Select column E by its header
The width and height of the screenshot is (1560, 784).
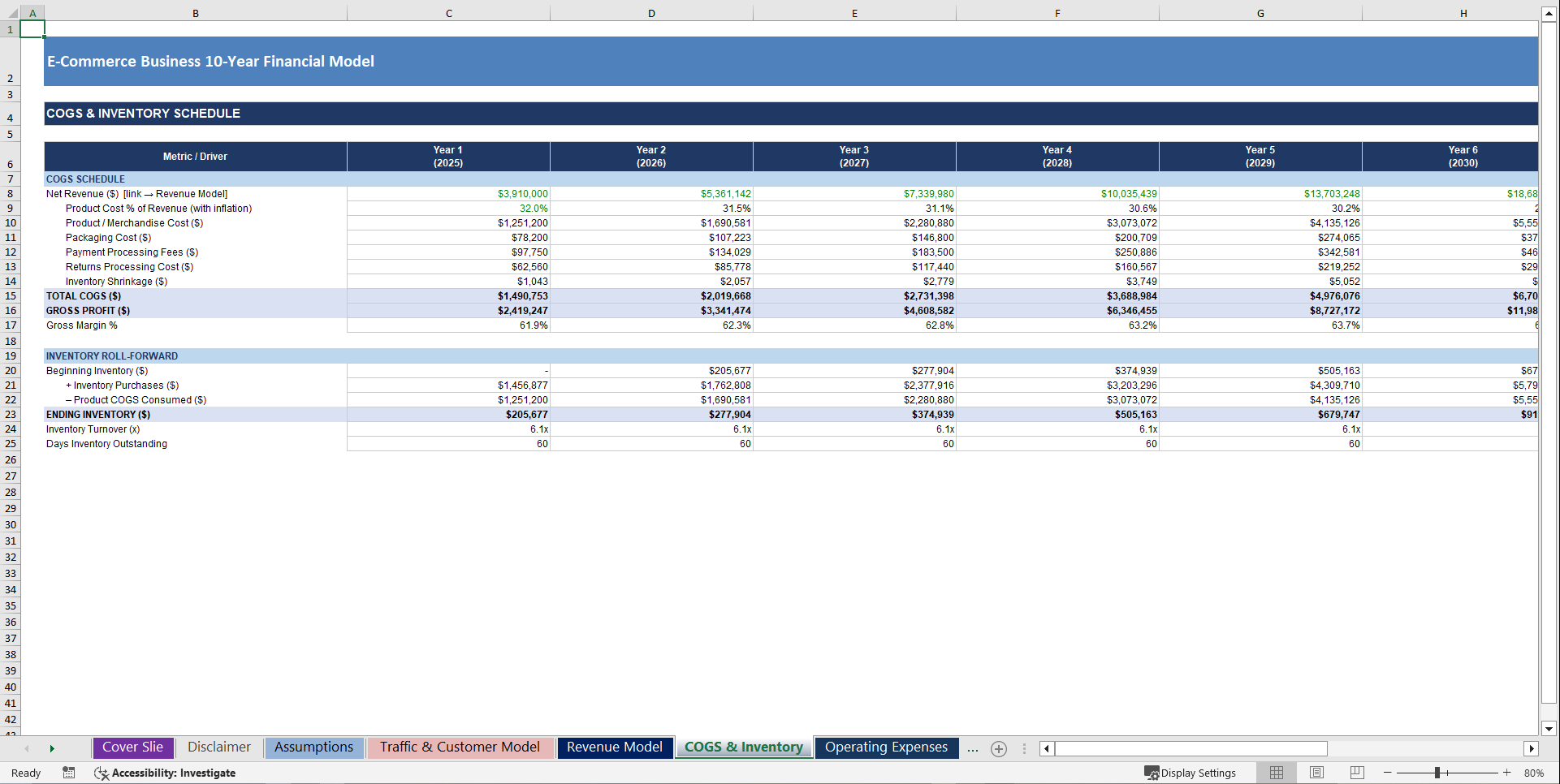pyautogui.click(x=854, y=13)
